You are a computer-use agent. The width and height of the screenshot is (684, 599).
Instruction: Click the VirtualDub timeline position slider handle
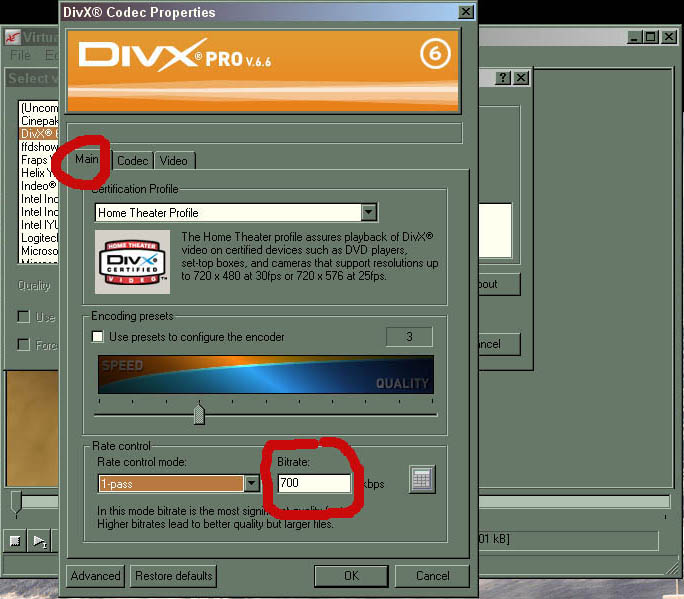click(x=16, y=503)
